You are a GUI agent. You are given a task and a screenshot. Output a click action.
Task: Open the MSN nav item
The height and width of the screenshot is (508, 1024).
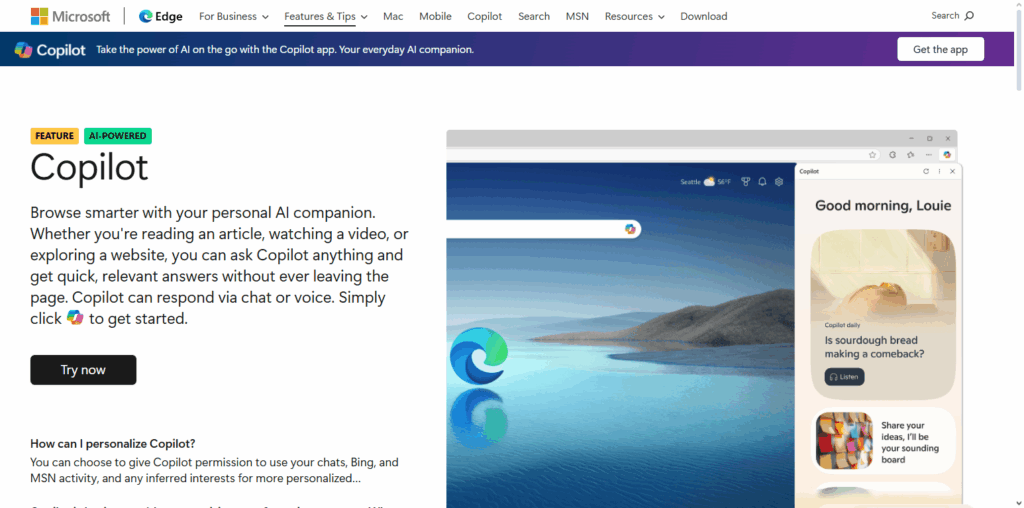[x=577, y=16]
